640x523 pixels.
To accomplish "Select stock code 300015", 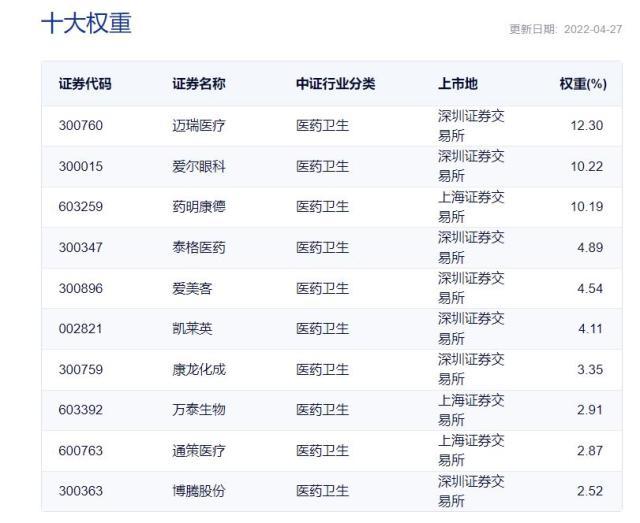I will tap(81, 167).
